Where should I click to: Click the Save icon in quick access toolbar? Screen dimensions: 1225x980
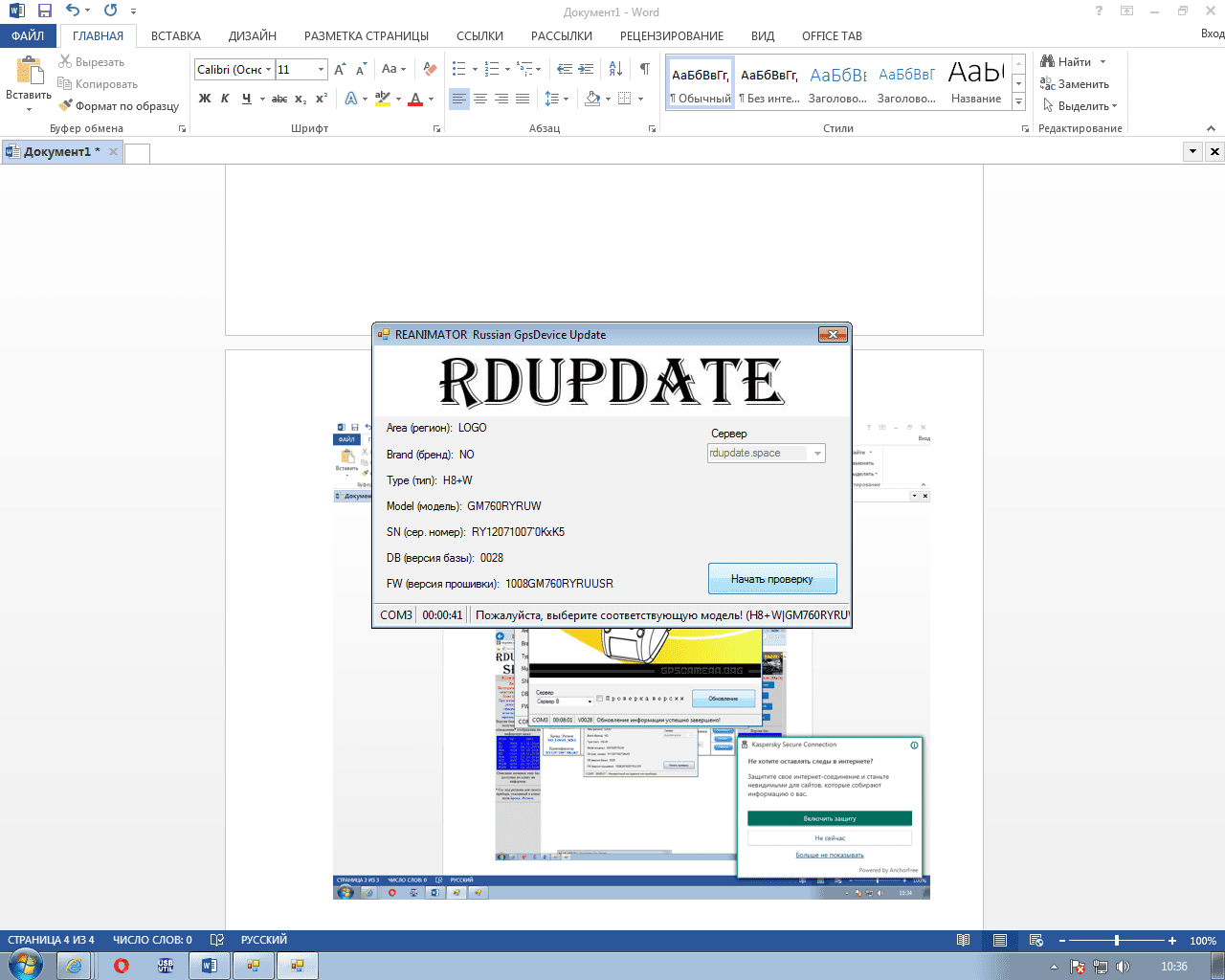point(45,11)
